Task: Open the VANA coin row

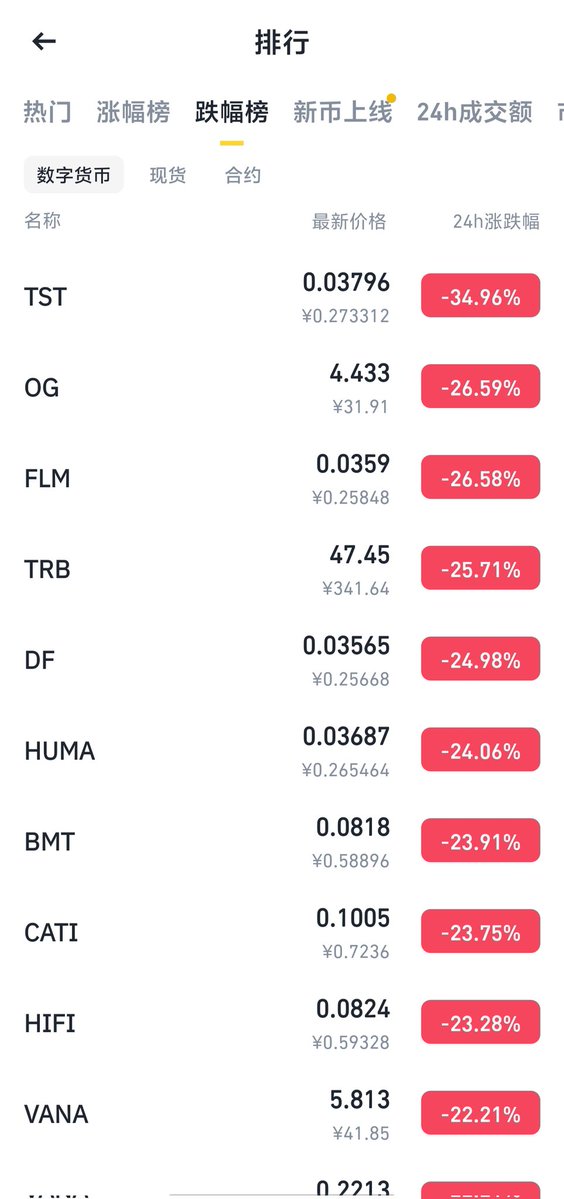Action: pyautogui.click(x=282, y=1114)
